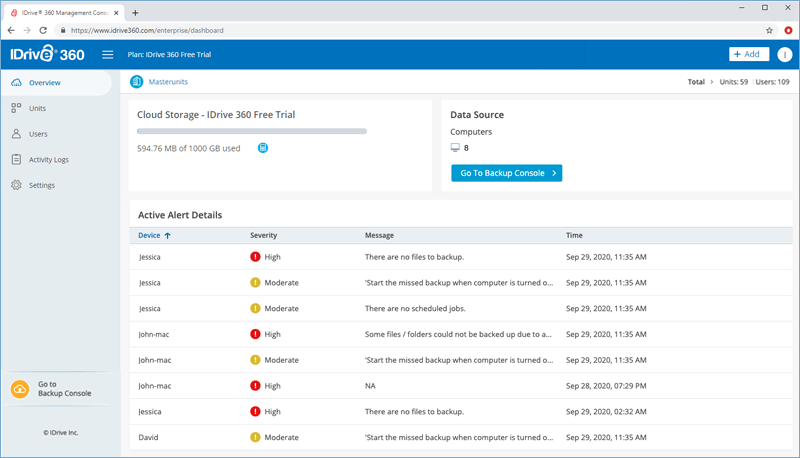
Task: Click the computer icon under Data Source
Action: point(456,148)
